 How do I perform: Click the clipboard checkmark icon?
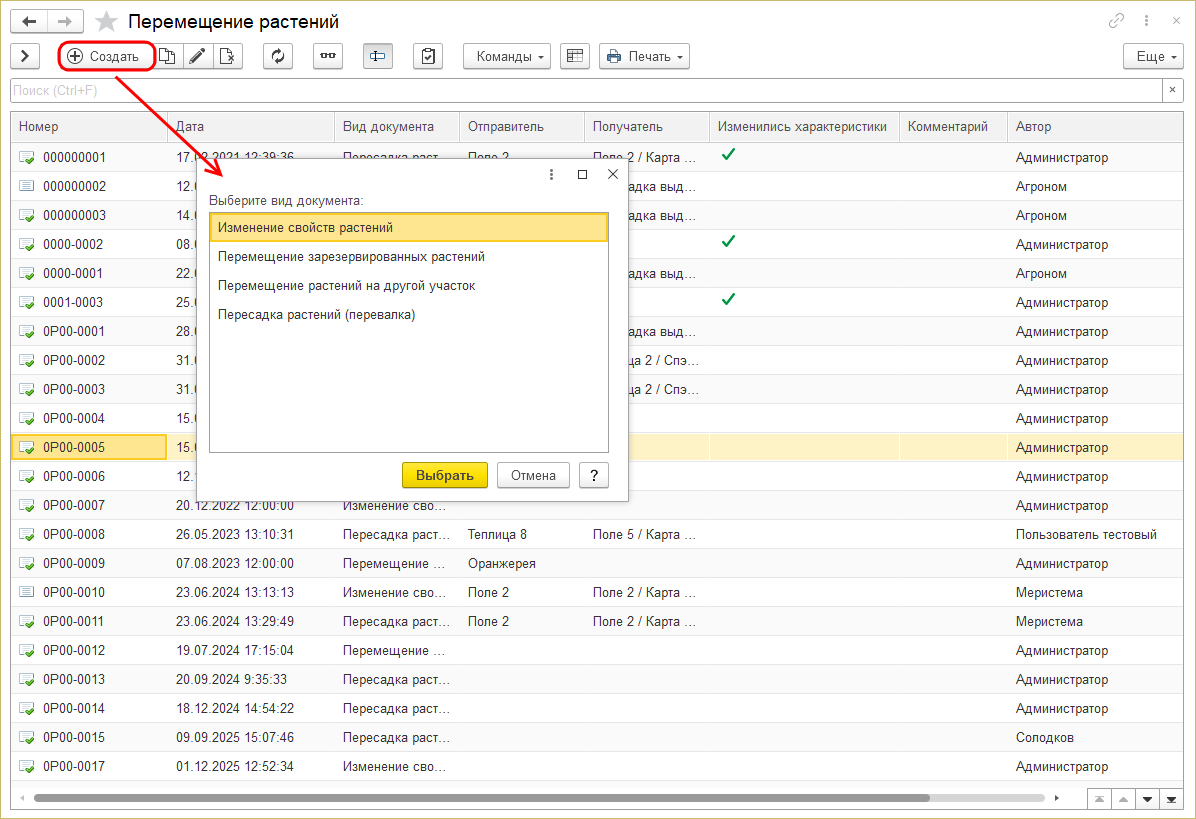tap(428, 57)
